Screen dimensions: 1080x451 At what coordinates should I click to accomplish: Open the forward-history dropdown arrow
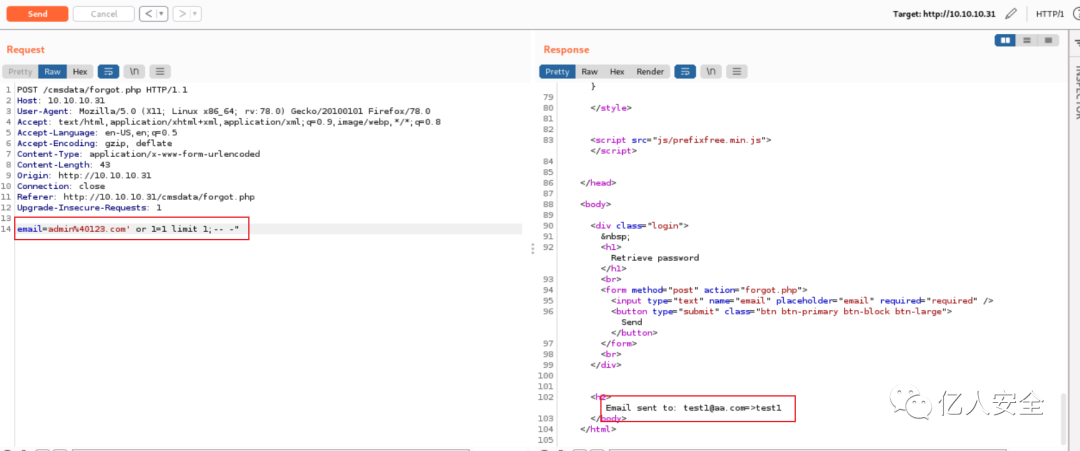coord(196,14)
